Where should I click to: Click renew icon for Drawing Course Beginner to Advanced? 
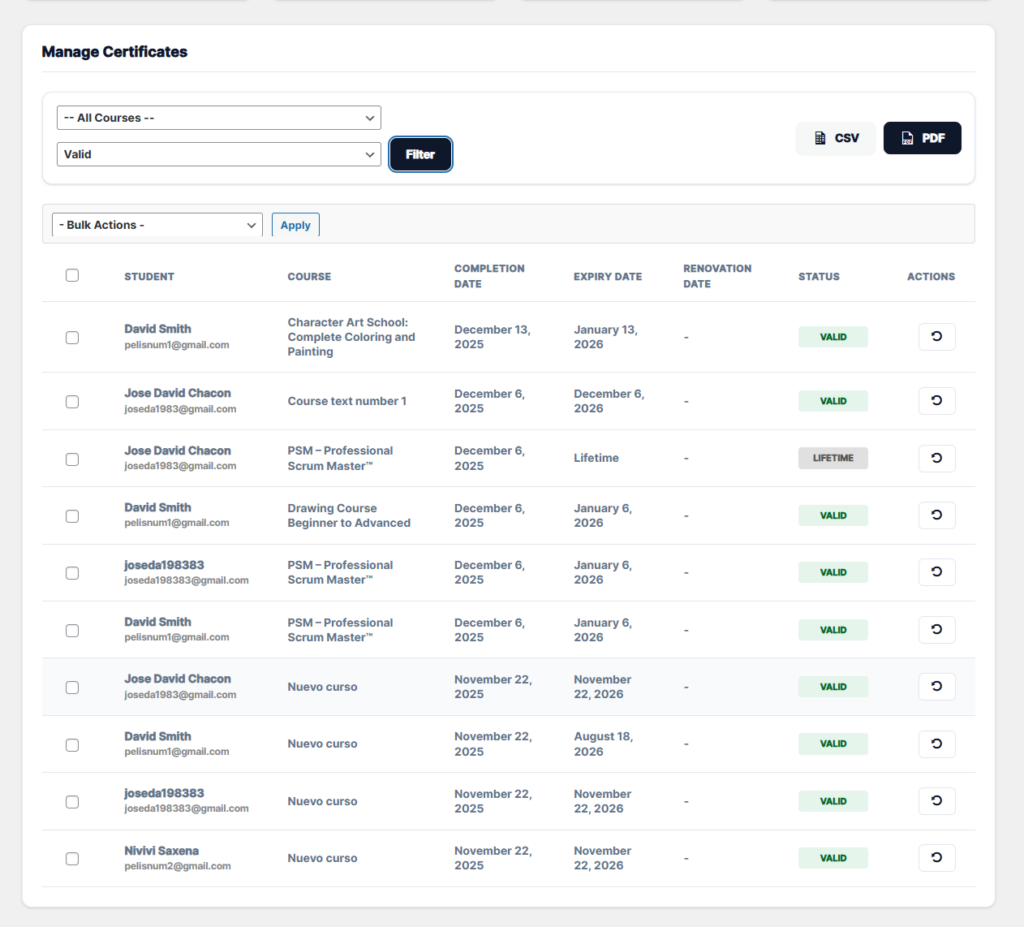tap(936, 515)
